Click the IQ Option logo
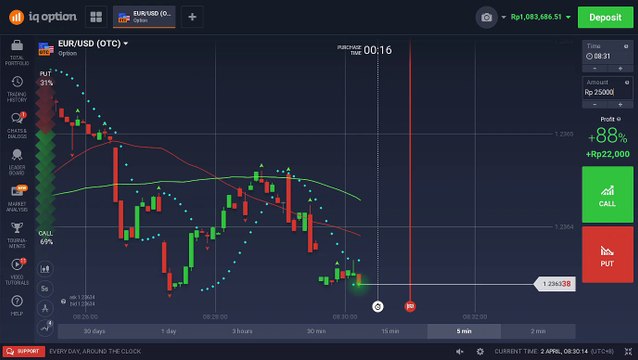The image size is (638, 360). [43, 17]
